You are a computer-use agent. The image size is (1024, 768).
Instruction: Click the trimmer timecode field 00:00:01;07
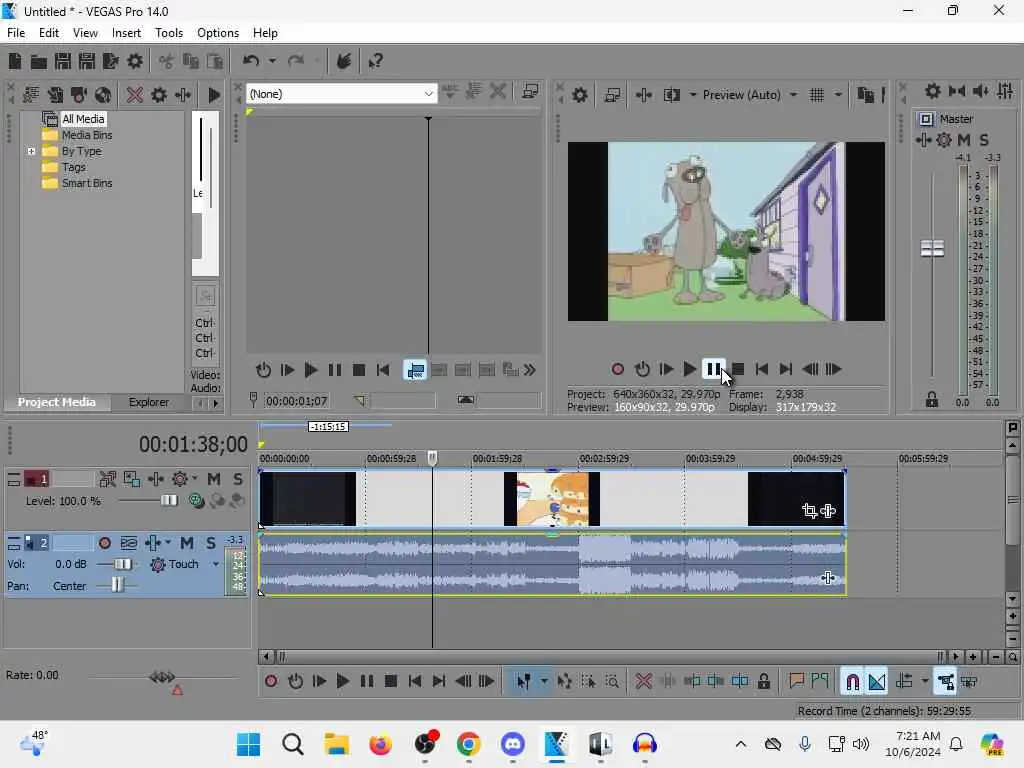tap(296, 400)
